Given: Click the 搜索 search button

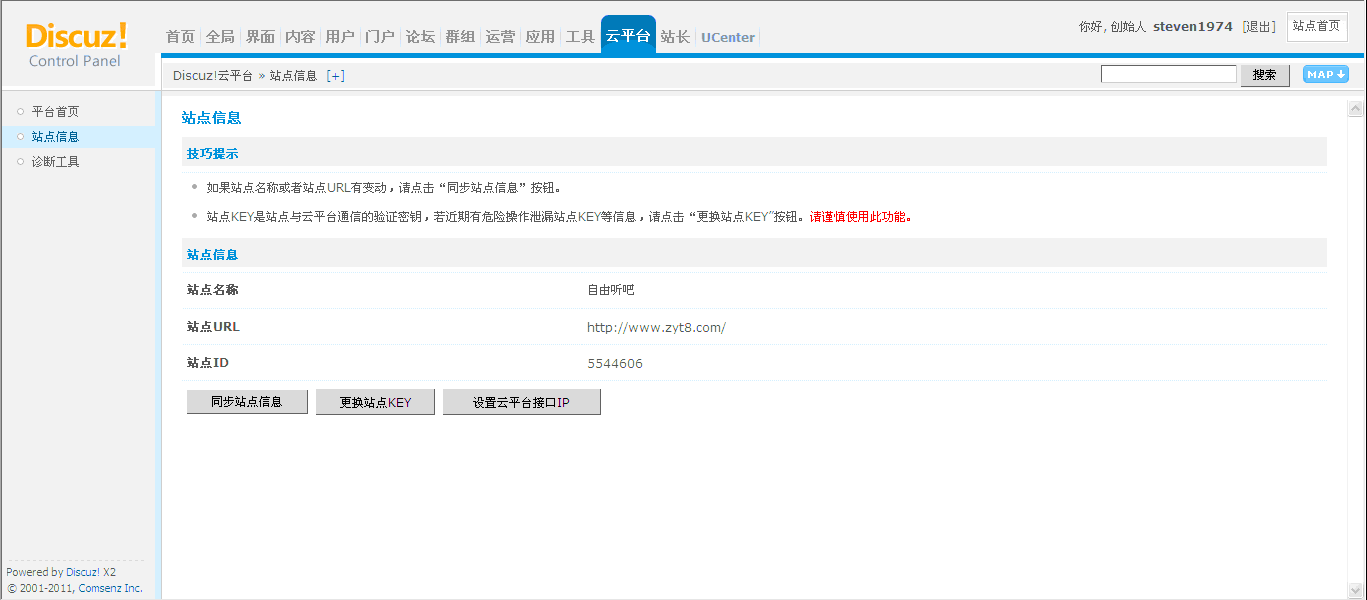Looking at the screenshot, I should (1264, 75).
